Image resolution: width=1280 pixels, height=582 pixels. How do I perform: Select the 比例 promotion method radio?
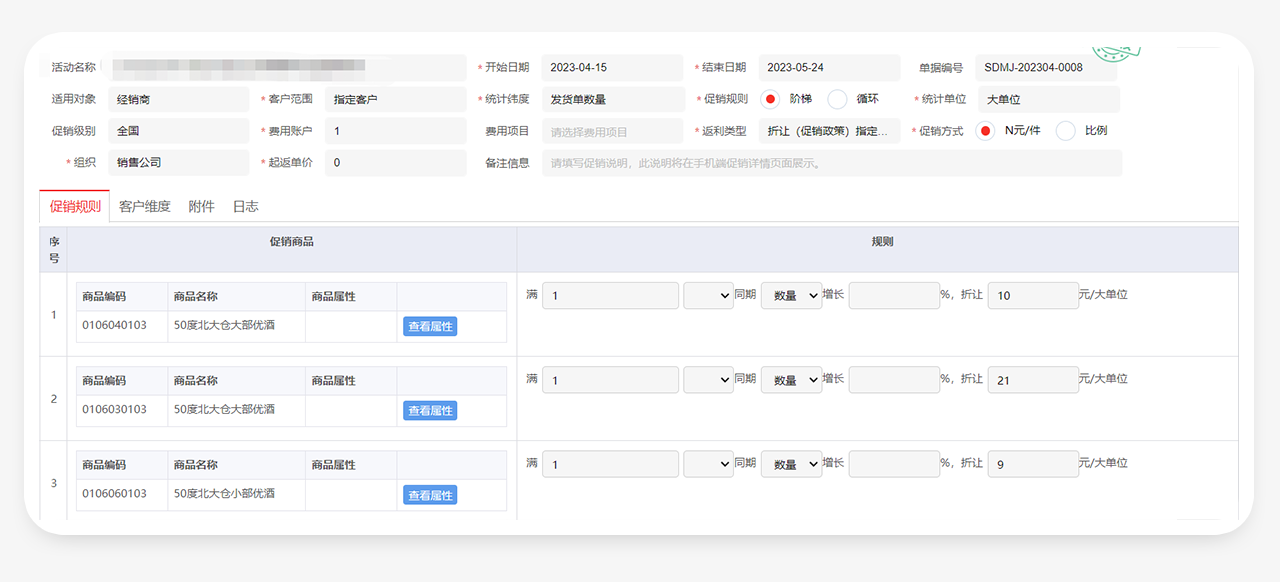[x=1066, y=131]
